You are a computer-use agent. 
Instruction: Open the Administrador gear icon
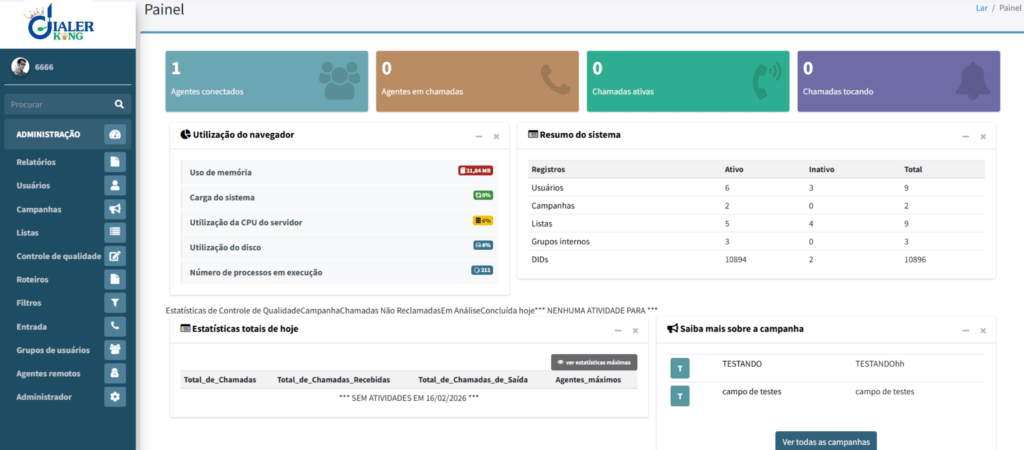pos(115,397)
